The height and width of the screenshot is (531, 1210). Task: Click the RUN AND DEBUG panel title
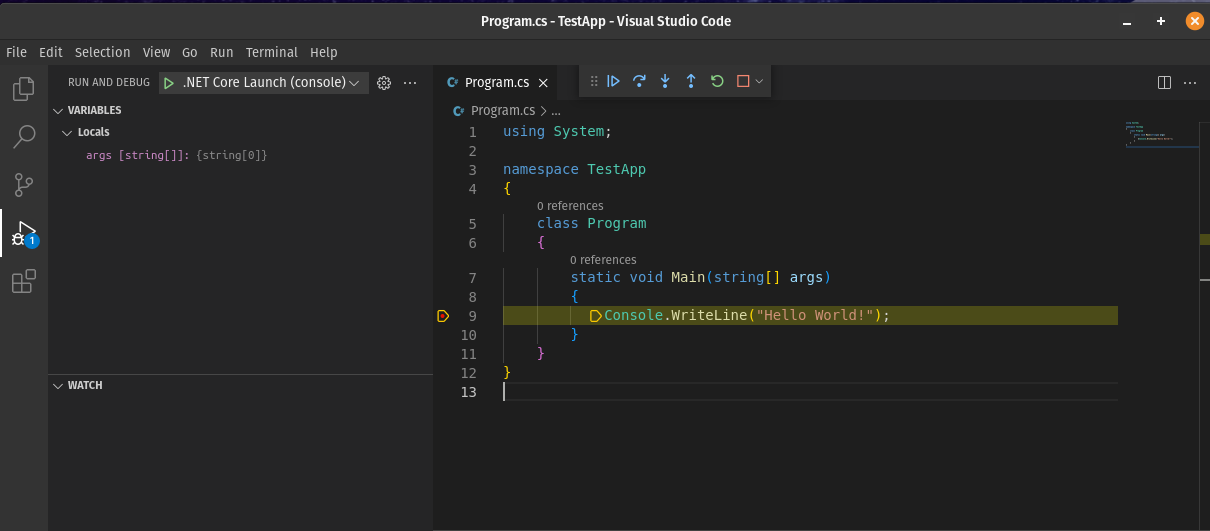pos(109,83)
